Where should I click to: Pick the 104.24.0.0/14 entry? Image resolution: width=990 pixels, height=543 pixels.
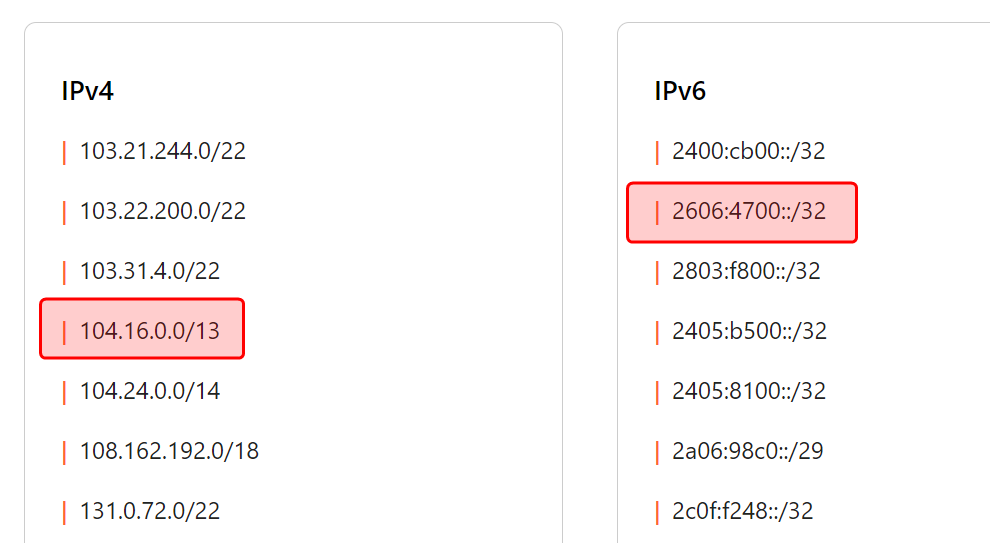pyautogui.click(x=150, y=391)
